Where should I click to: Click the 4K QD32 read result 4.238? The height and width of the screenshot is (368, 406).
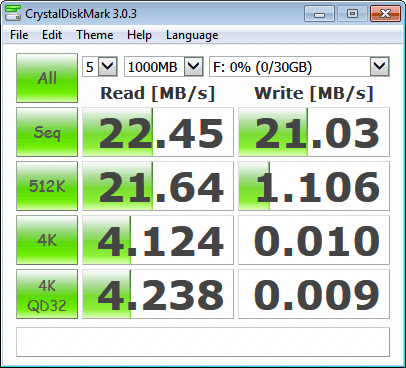pyautogui.click(x=158, y=294)
